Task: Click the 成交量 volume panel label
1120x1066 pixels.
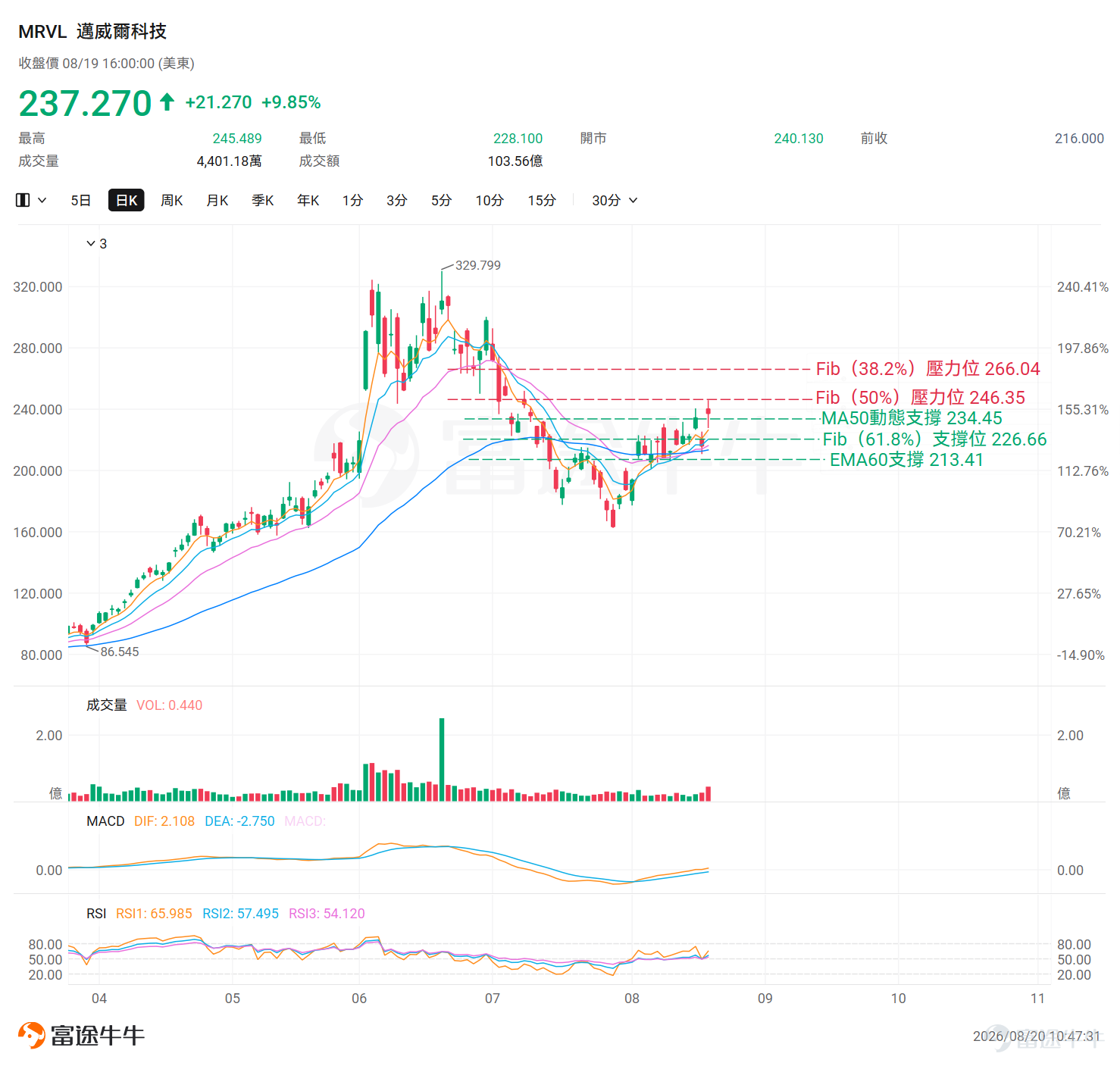Action: (x=107, y=705)
